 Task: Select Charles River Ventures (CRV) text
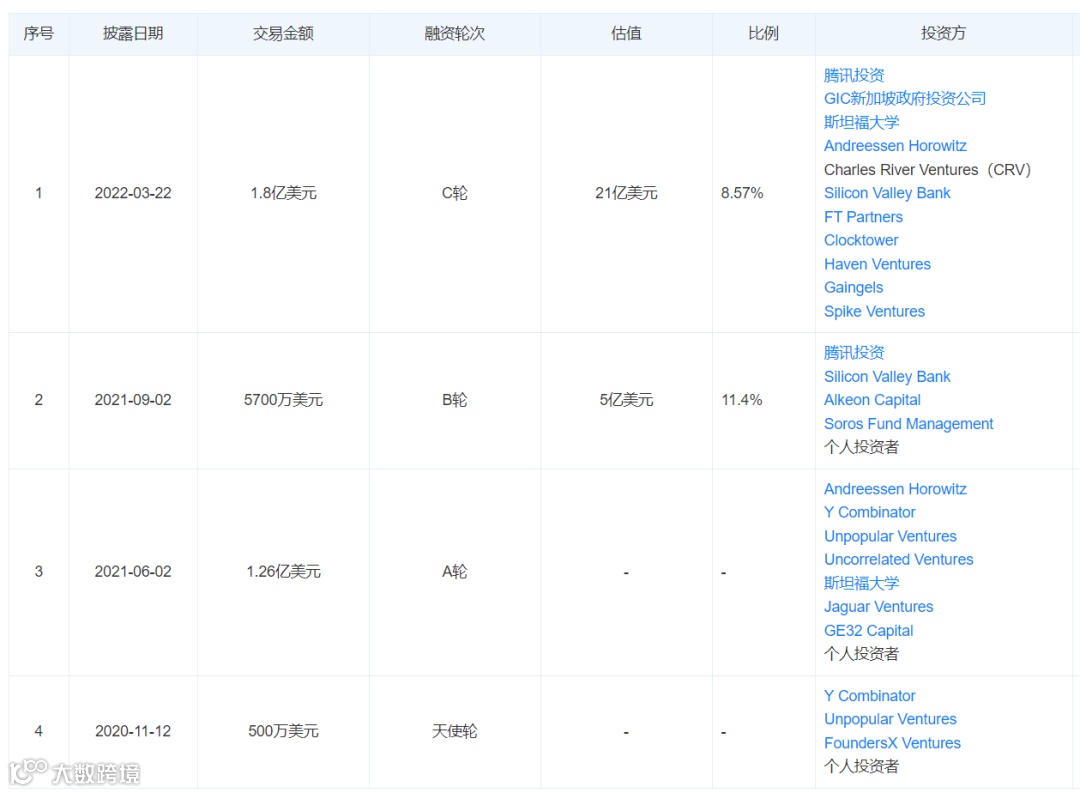tap(926, 169)
